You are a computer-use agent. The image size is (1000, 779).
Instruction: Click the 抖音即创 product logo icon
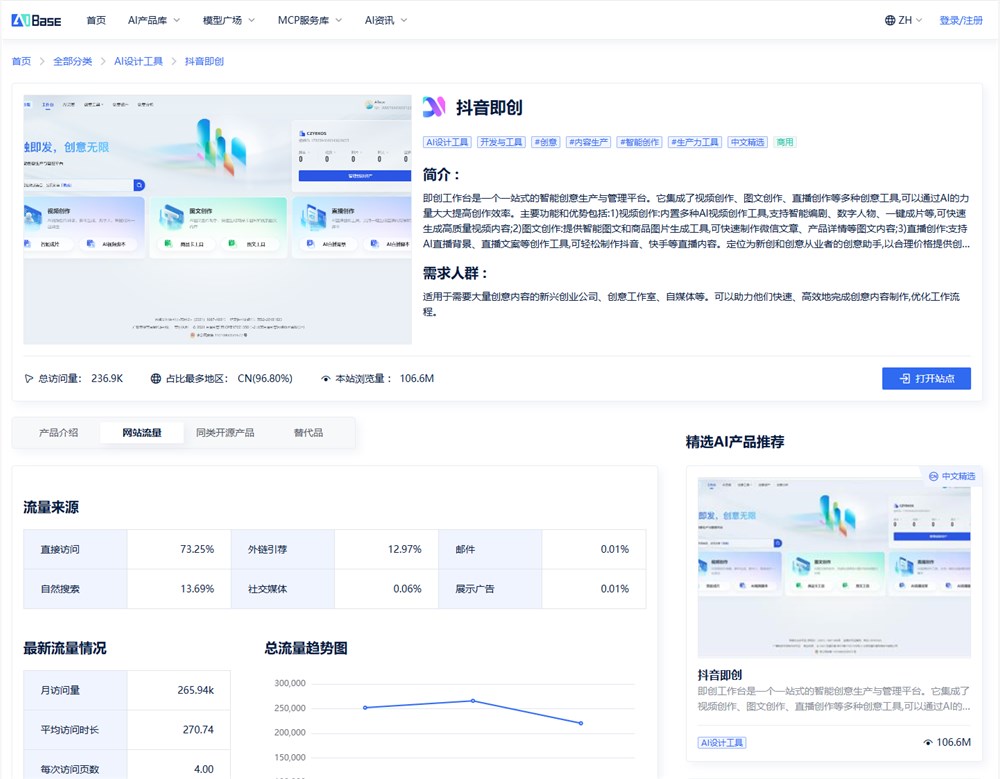(x=434, y=107)
